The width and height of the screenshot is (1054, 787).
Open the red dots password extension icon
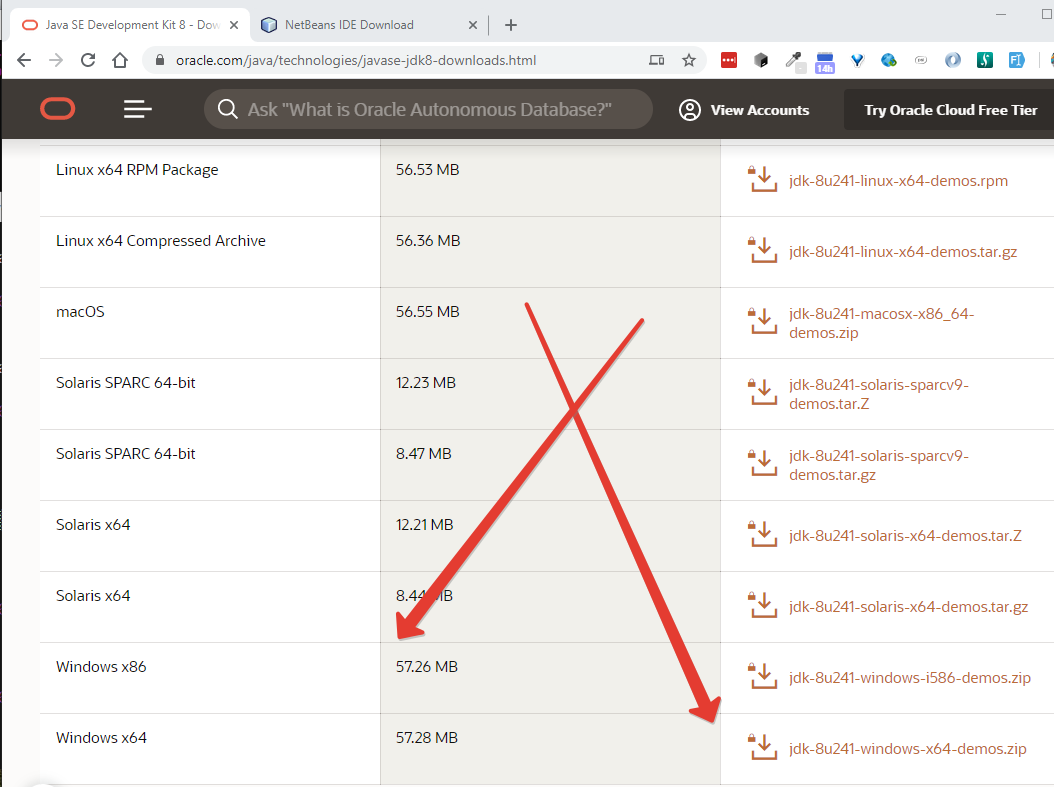click(729, 60)
